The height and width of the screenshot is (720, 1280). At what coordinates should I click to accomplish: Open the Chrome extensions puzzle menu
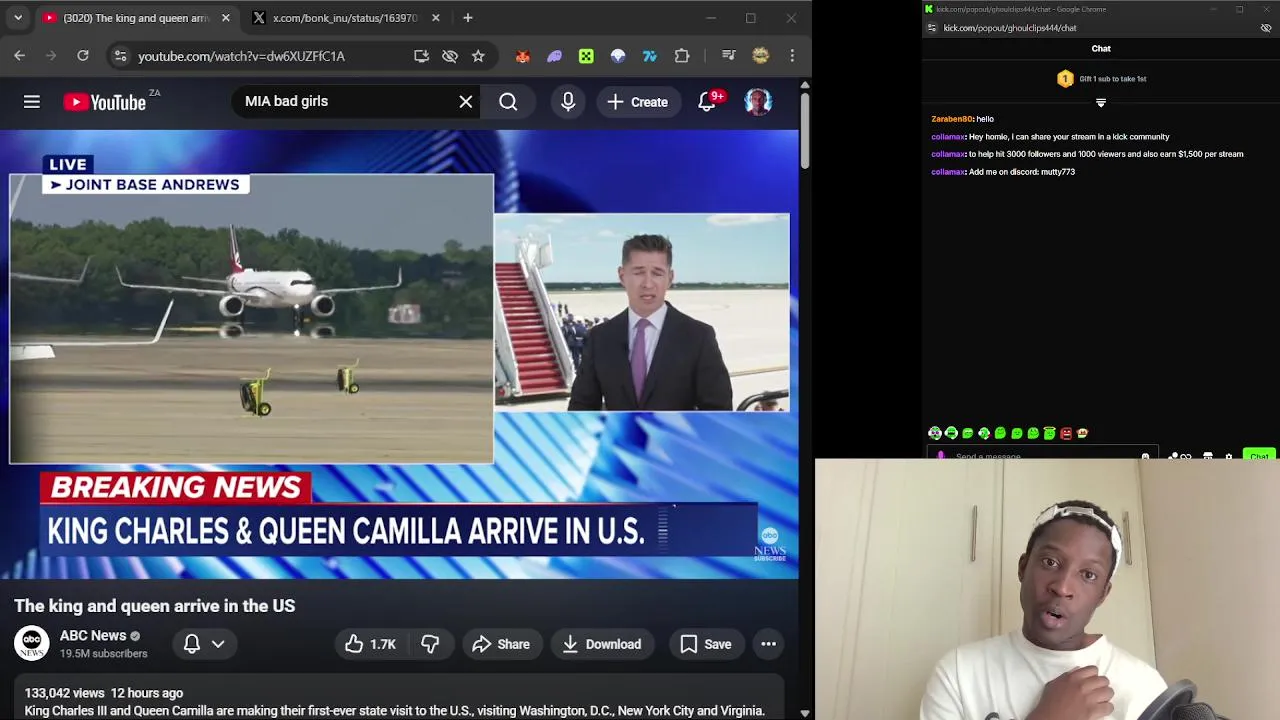682,56
